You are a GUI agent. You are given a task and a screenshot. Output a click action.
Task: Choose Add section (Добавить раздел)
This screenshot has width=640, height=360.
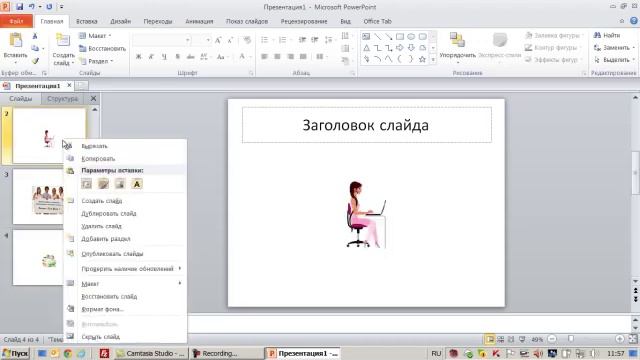pos(125,239)
